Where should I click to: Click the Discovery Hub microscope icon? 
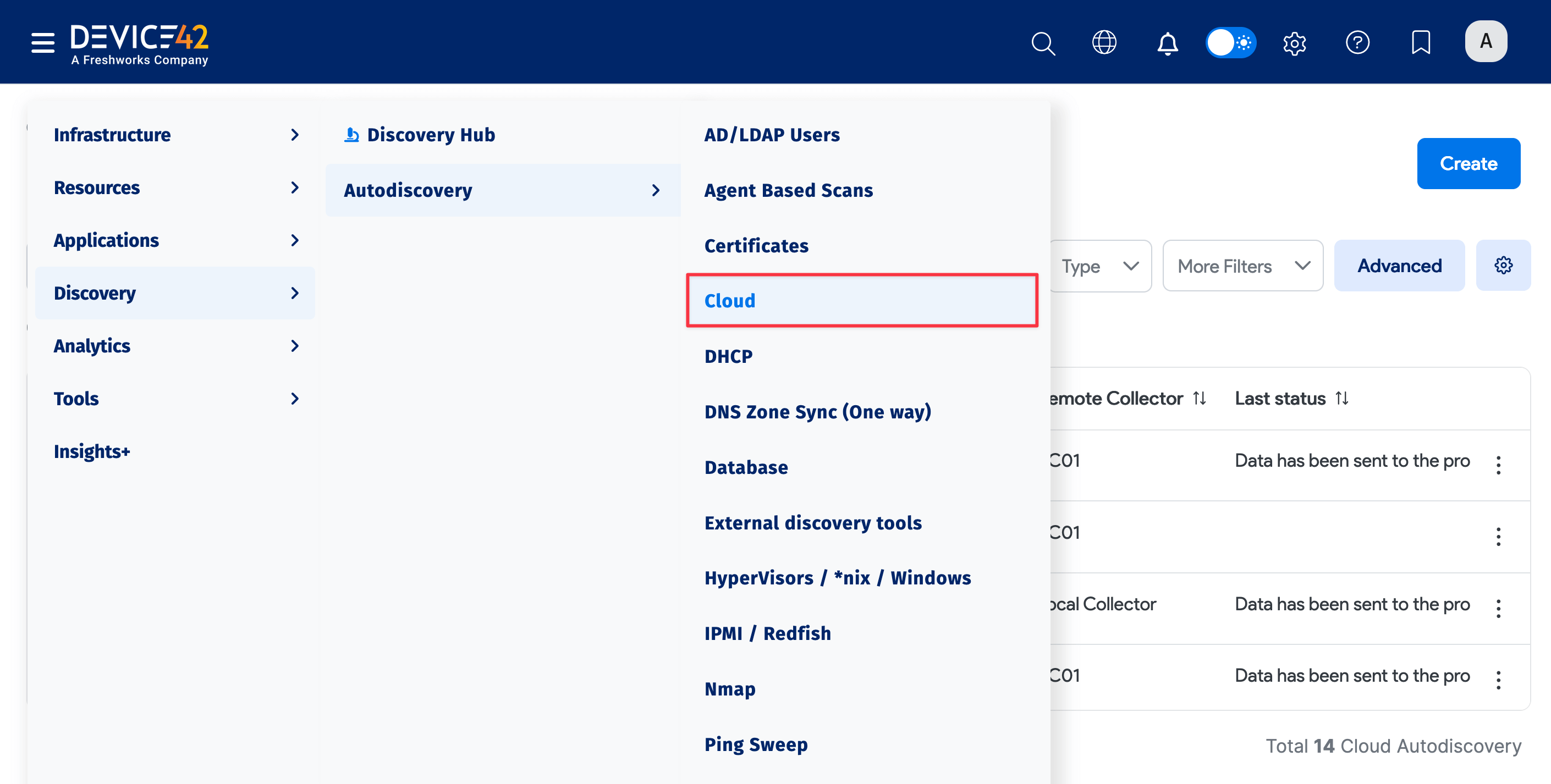[x=351, y=134]
